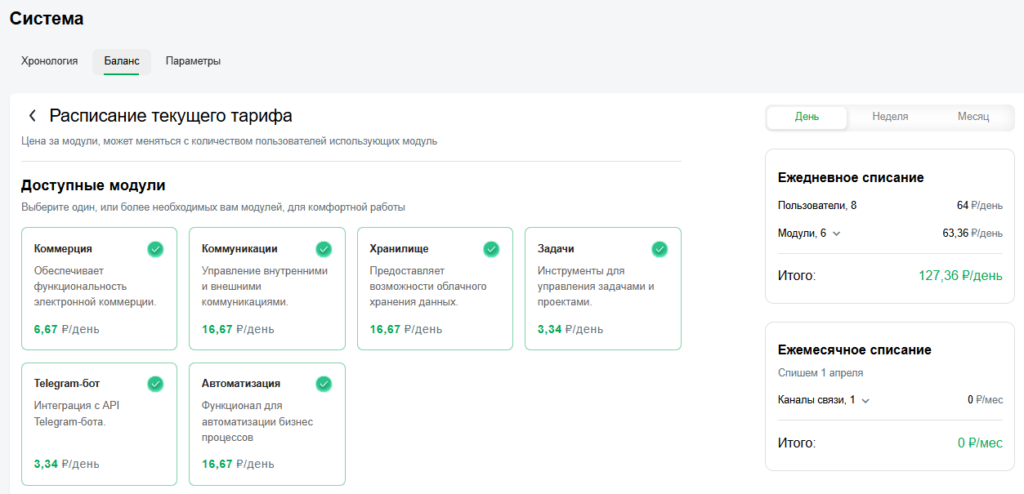Screen dimensions: 1024x494
Task: Open the Коммерция module card title
Action: coord(63,249)
